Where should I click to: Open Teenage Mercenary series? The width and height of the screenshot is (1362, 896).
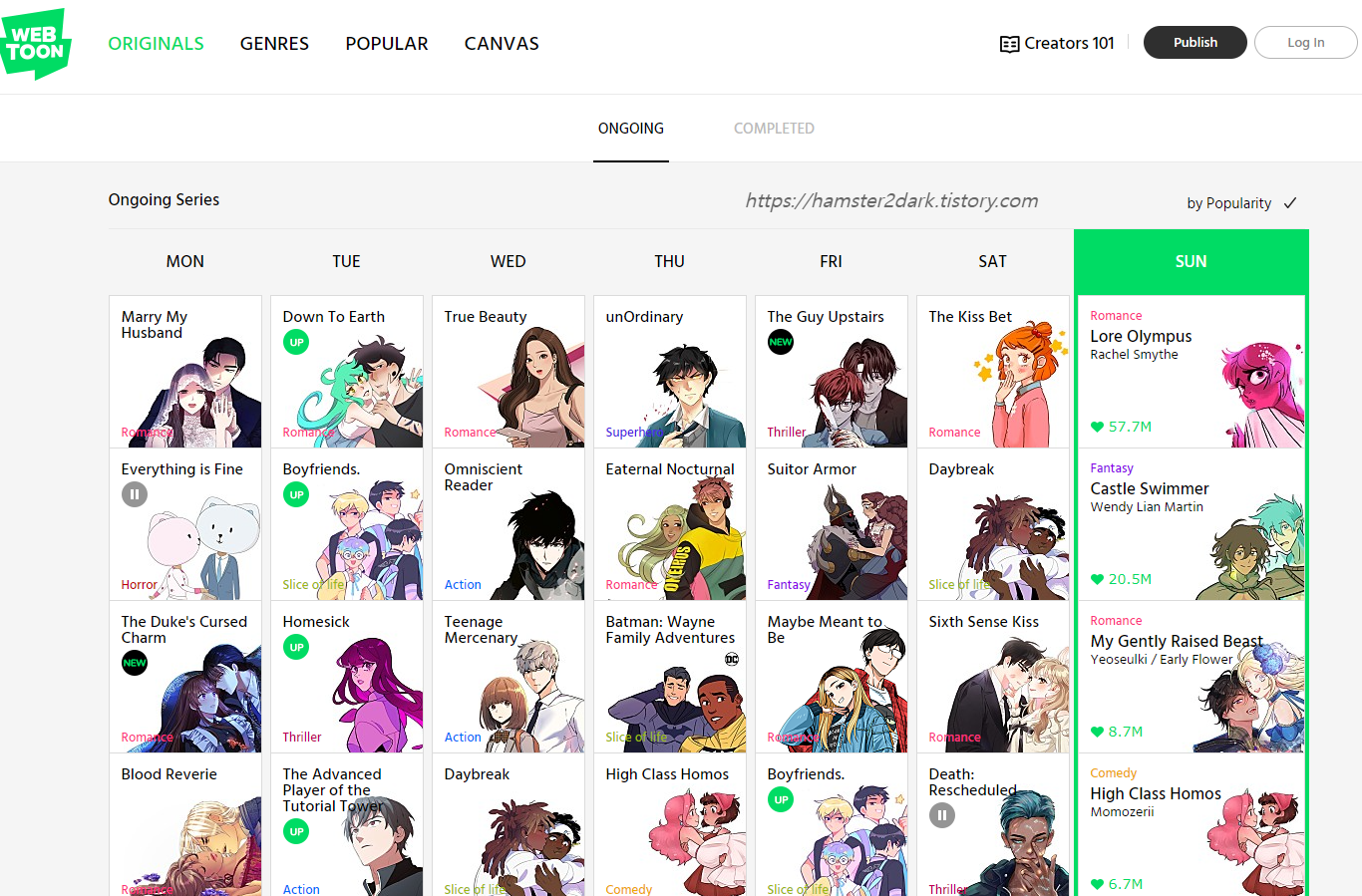pyautogui.click(x=509, y=677)
